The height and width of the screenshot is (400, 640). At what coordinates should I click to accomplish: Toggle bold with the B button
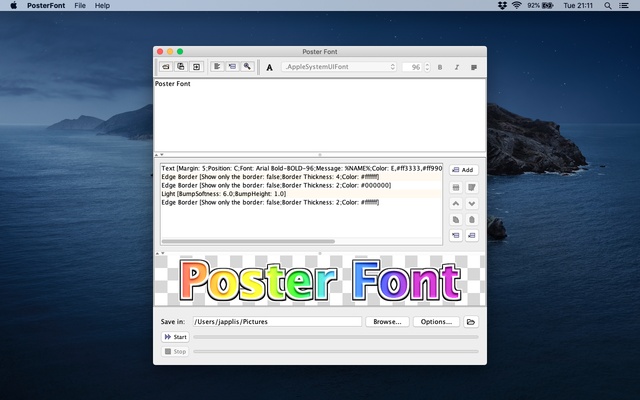[x=440, y=67]
